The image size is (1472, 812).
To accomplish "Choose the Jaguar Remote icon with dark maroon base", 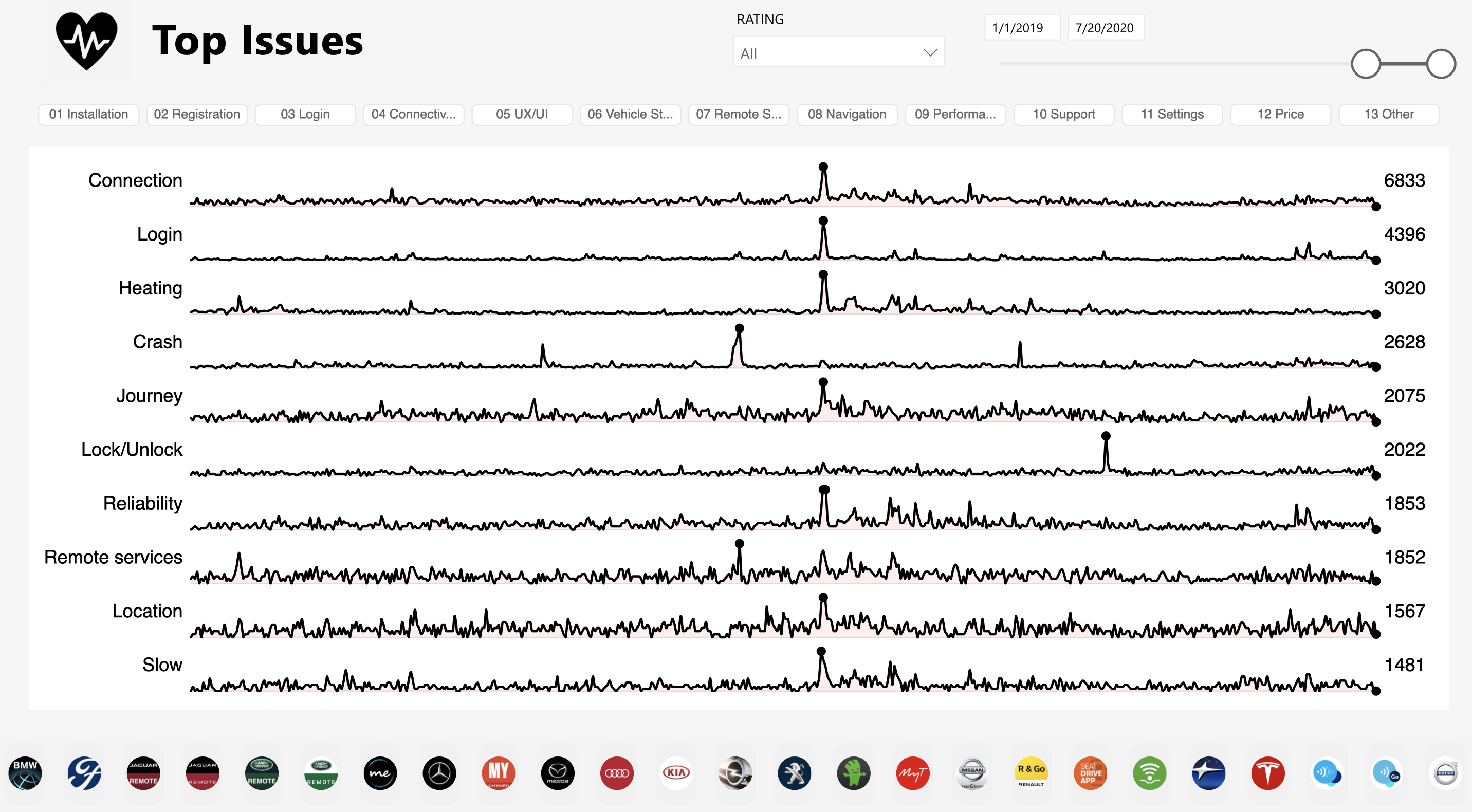I will (x=143, y=773).
